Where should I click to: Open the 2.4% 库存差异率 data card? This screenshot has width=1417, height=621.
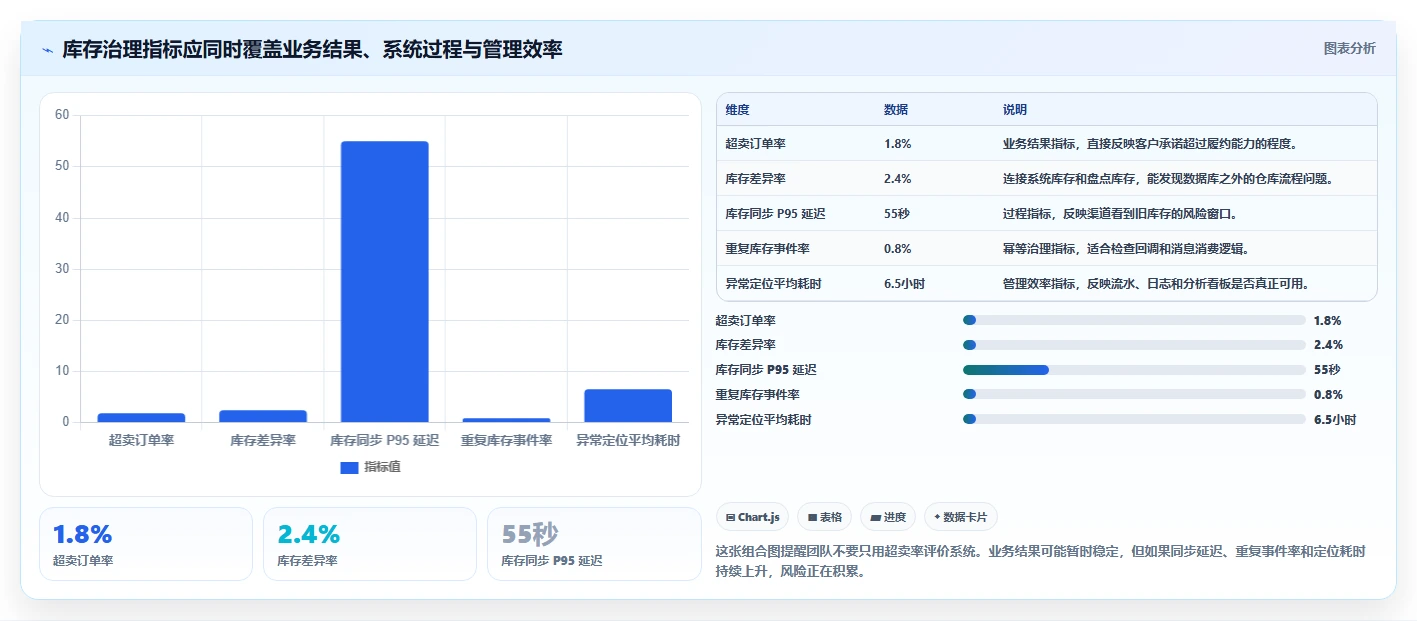pyautogui.click(x=370, y=544)
